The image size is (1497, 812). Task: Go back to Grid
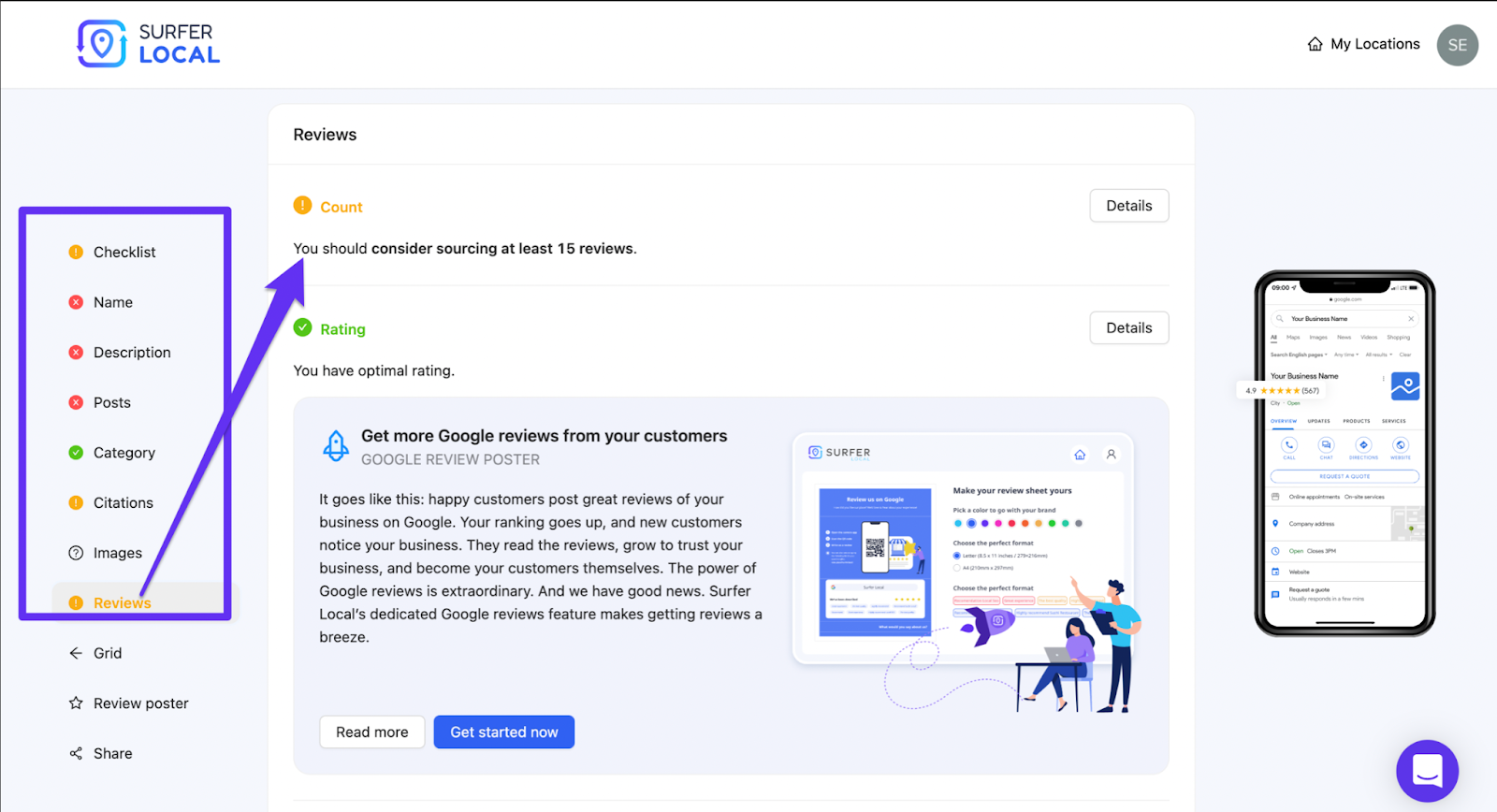point(108,653)
